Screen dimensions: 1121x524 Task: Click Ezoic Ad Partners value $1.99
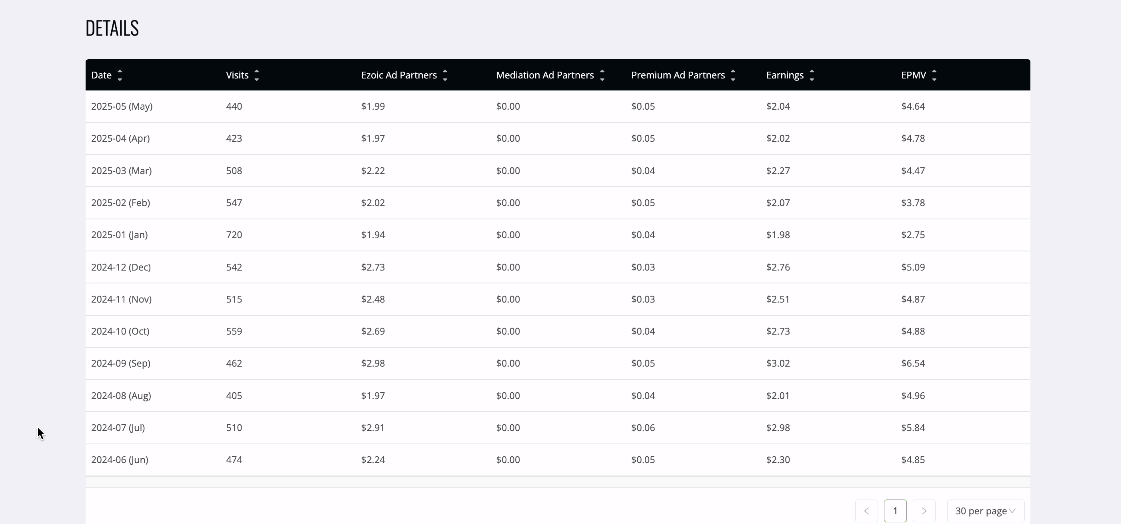[x=373, y=107]
